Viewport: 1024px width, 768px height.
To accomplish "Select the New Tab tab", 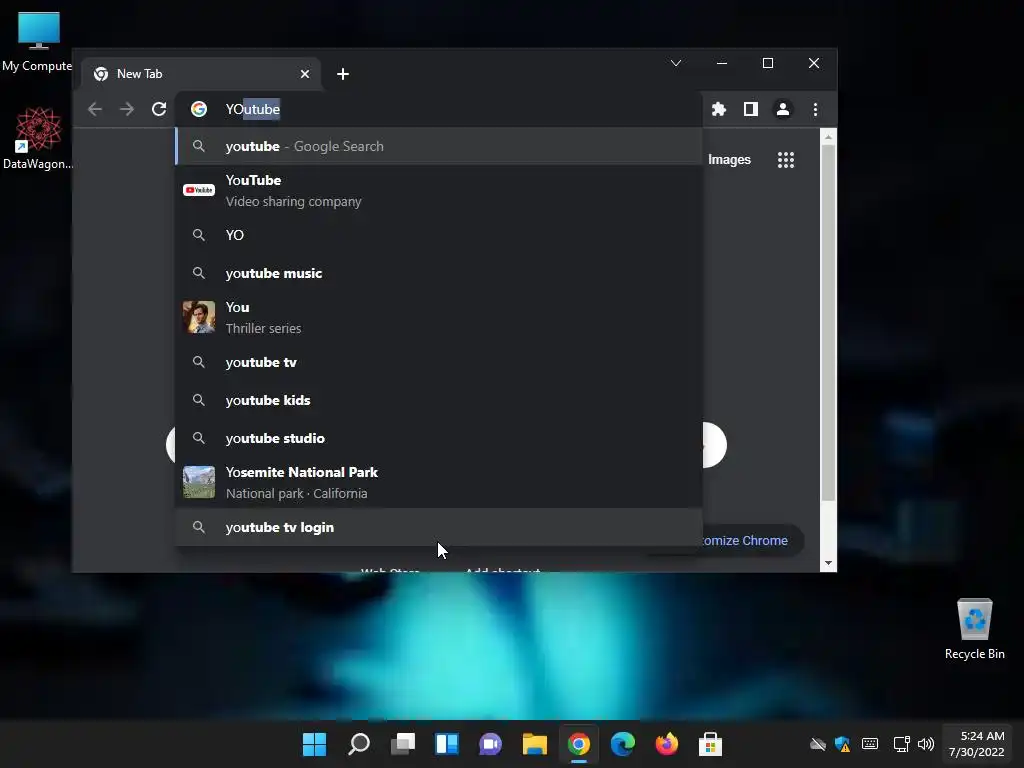I will pyautogui.click(x=201, y=74).
